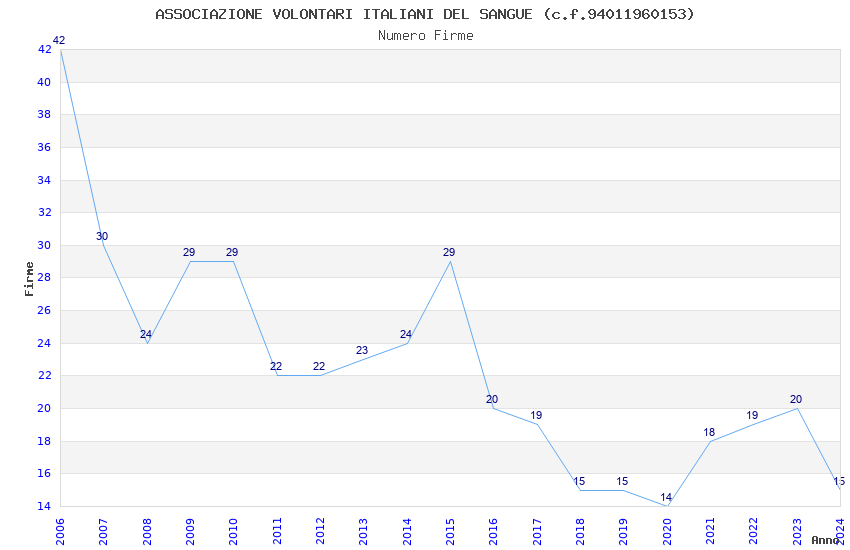Click the y-axis tick value 34
Viewport: 850px width, 550px height.
click(44, 180)
